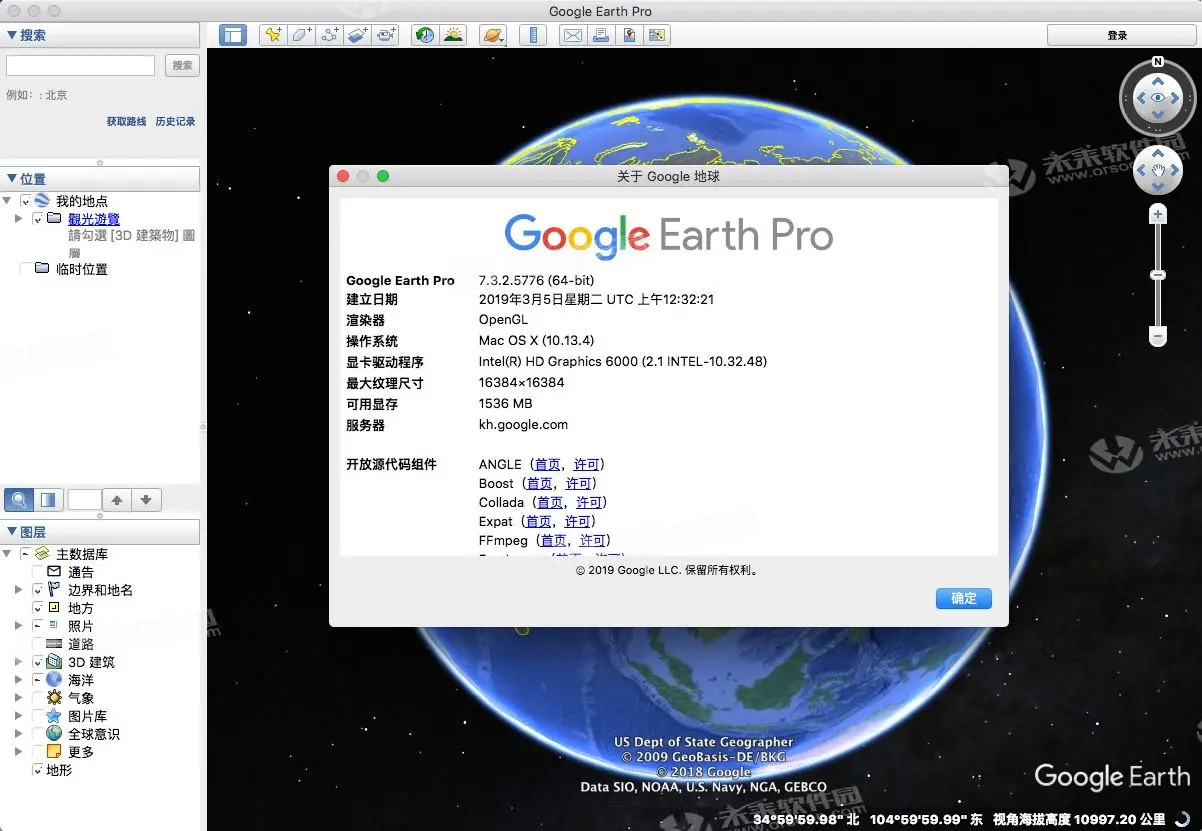Click the 搜索 search button

point(182,65)
